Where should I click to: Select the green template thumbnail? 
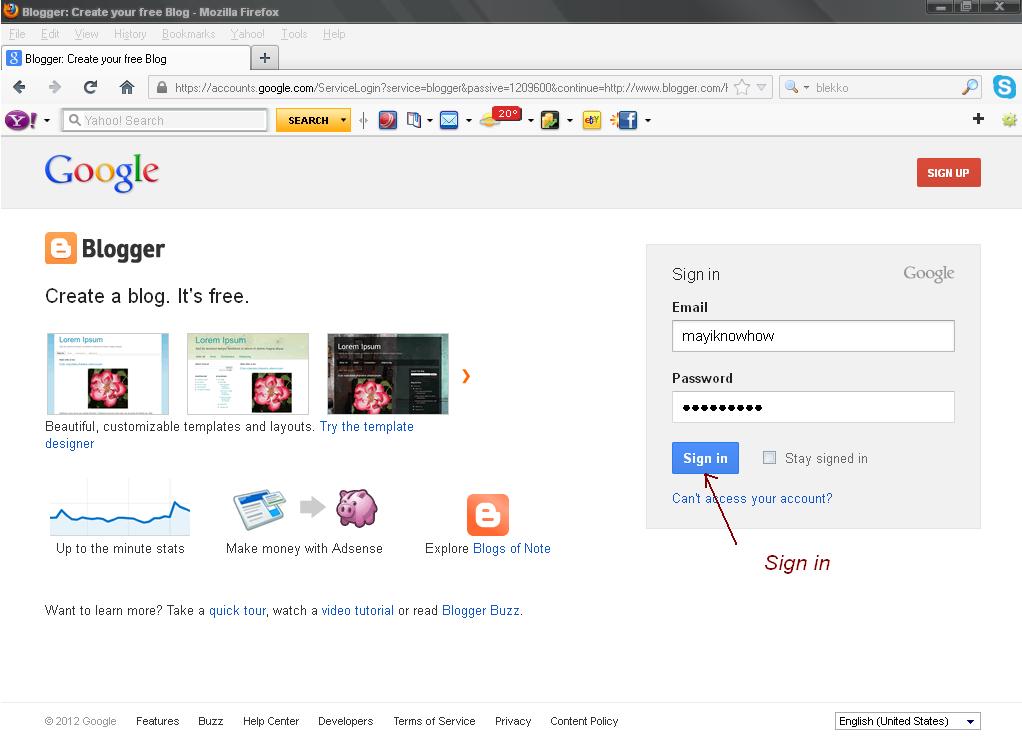tap(248, 374)
